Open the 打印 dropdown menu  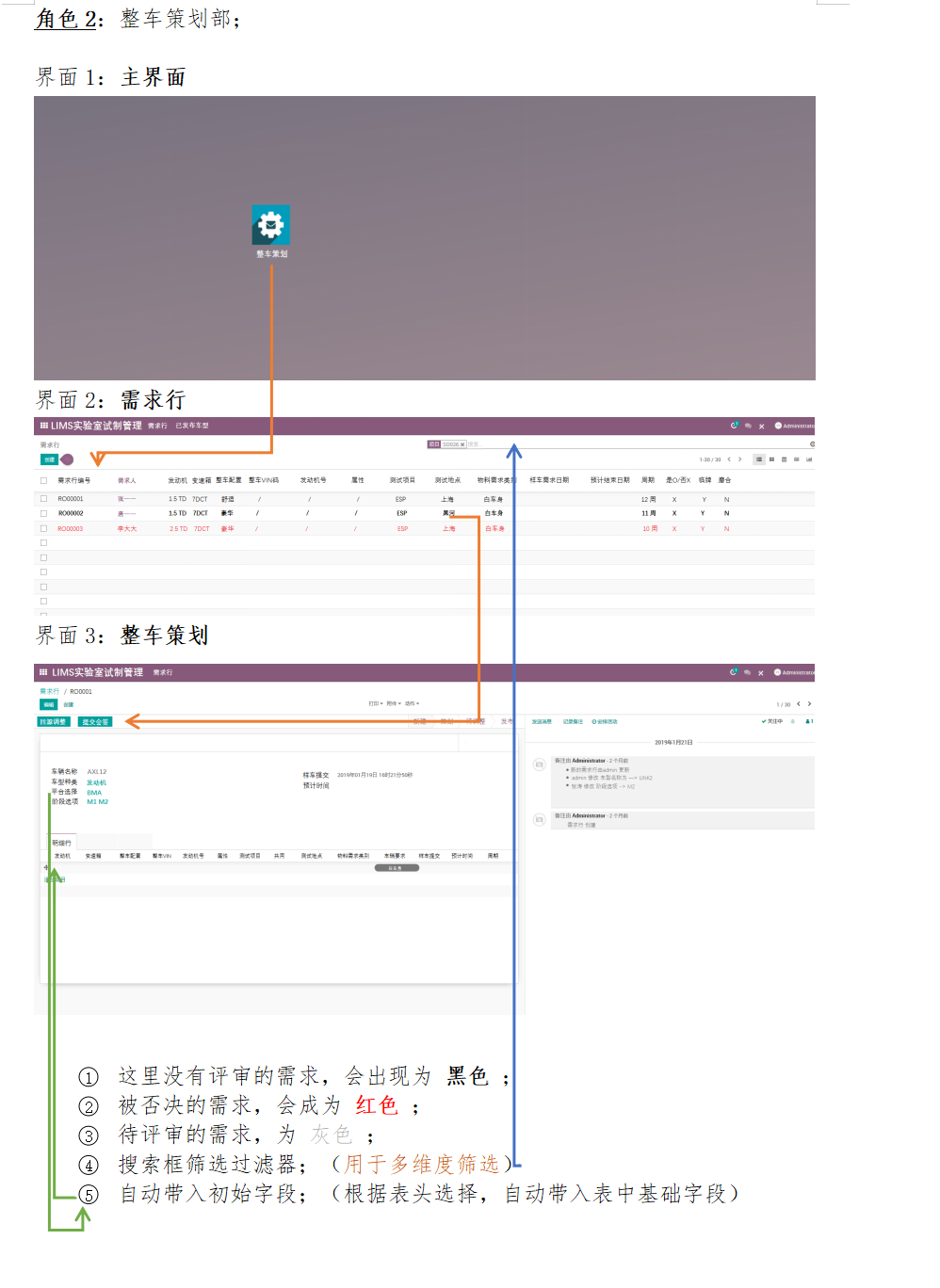(x=375, y=703)
